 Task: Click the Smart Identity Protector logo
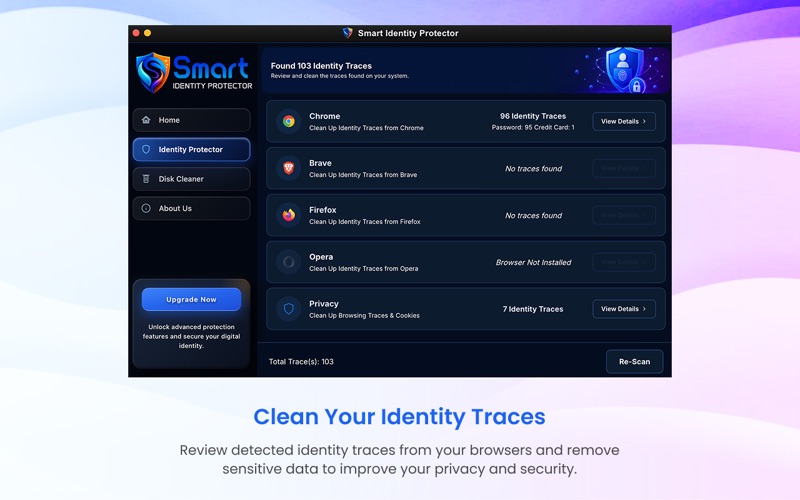coord(194,73)
